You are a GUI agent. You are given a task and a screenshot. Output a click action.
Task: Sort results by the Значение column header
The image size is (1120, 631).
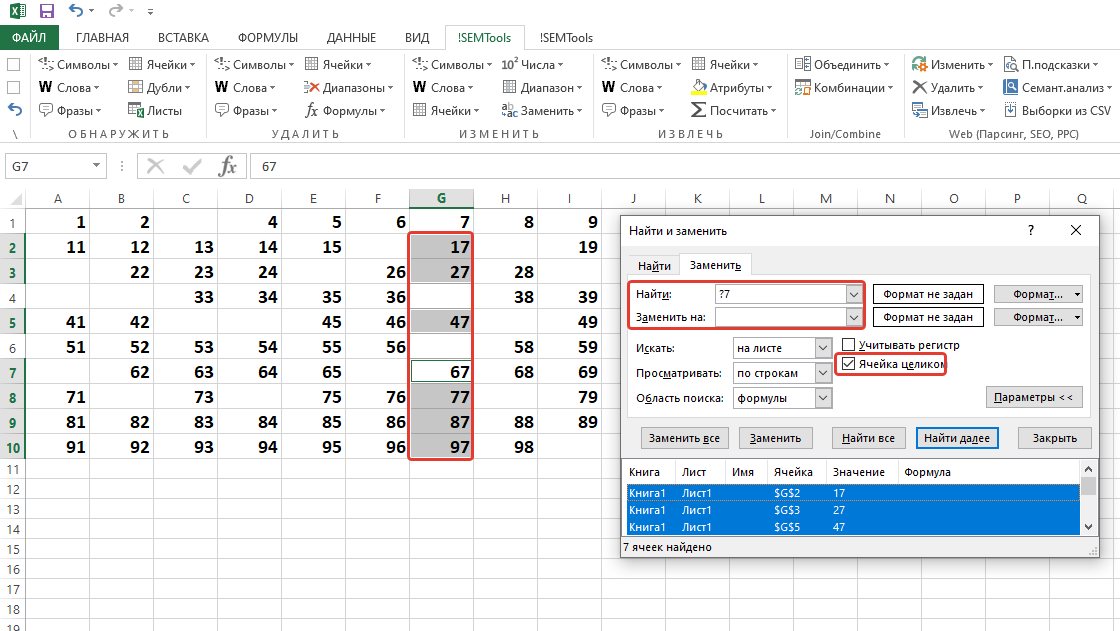pyautogui.click(x=859, y=472)
